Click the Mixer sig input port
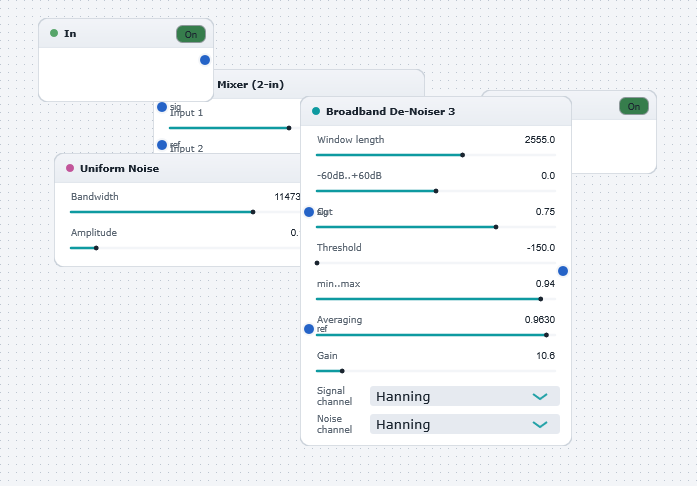The width and height of the screenshot is (697, 486). tap(162, 107)
